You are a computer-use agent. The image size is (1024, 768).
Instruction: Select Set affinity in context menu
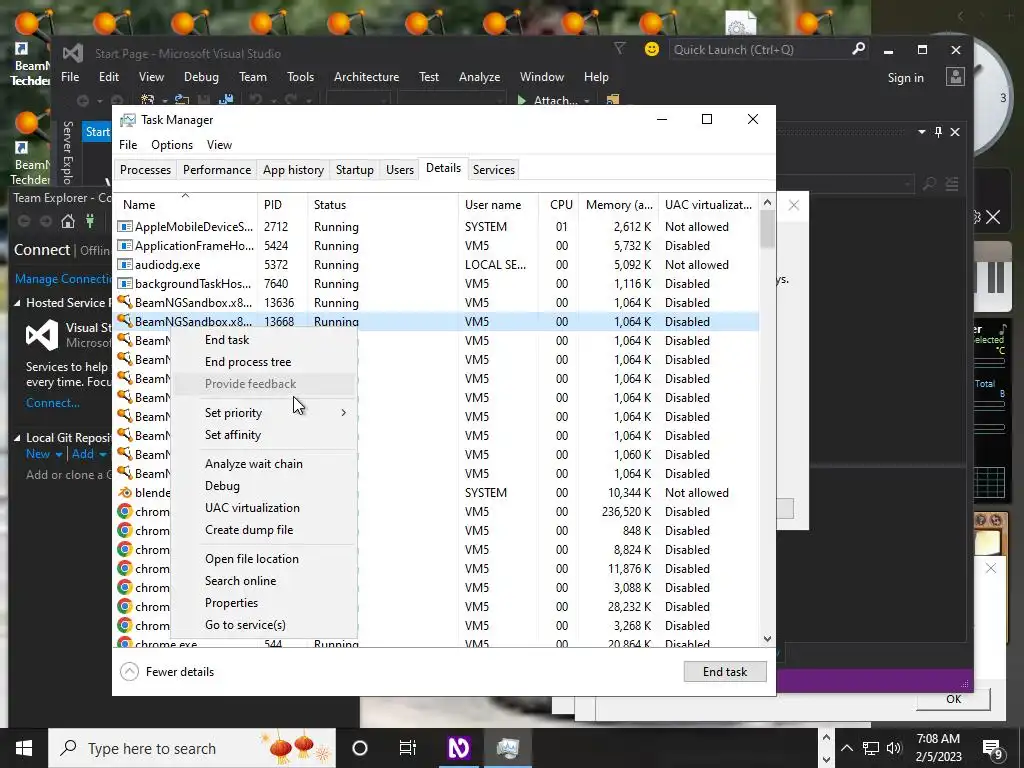tap(232, 435)
